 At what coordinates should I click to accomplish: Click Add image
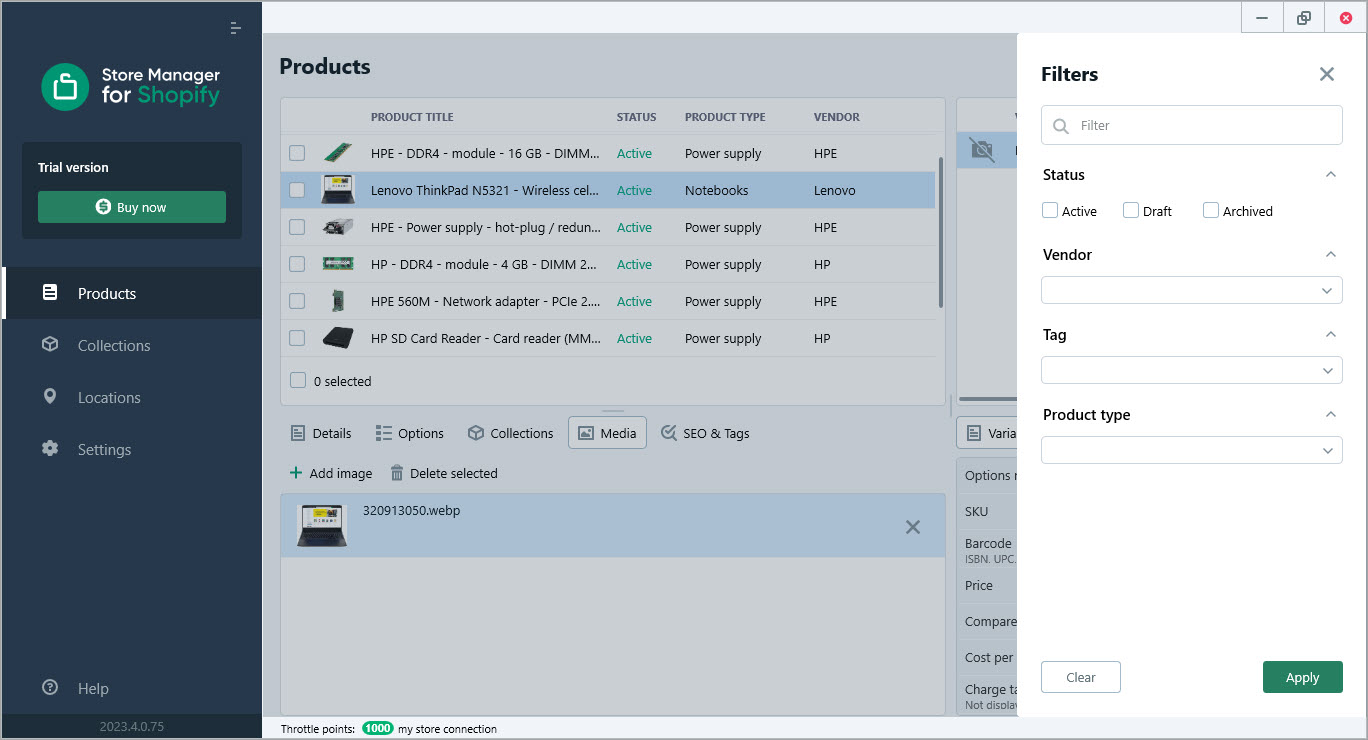330,473
